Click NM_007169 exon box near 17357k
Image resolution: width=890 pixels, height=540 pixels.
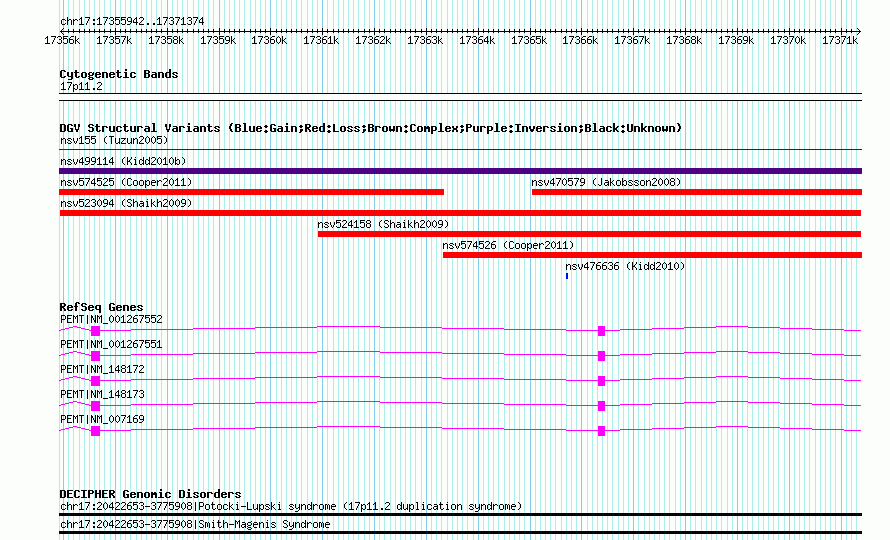(x=95, y=431)
